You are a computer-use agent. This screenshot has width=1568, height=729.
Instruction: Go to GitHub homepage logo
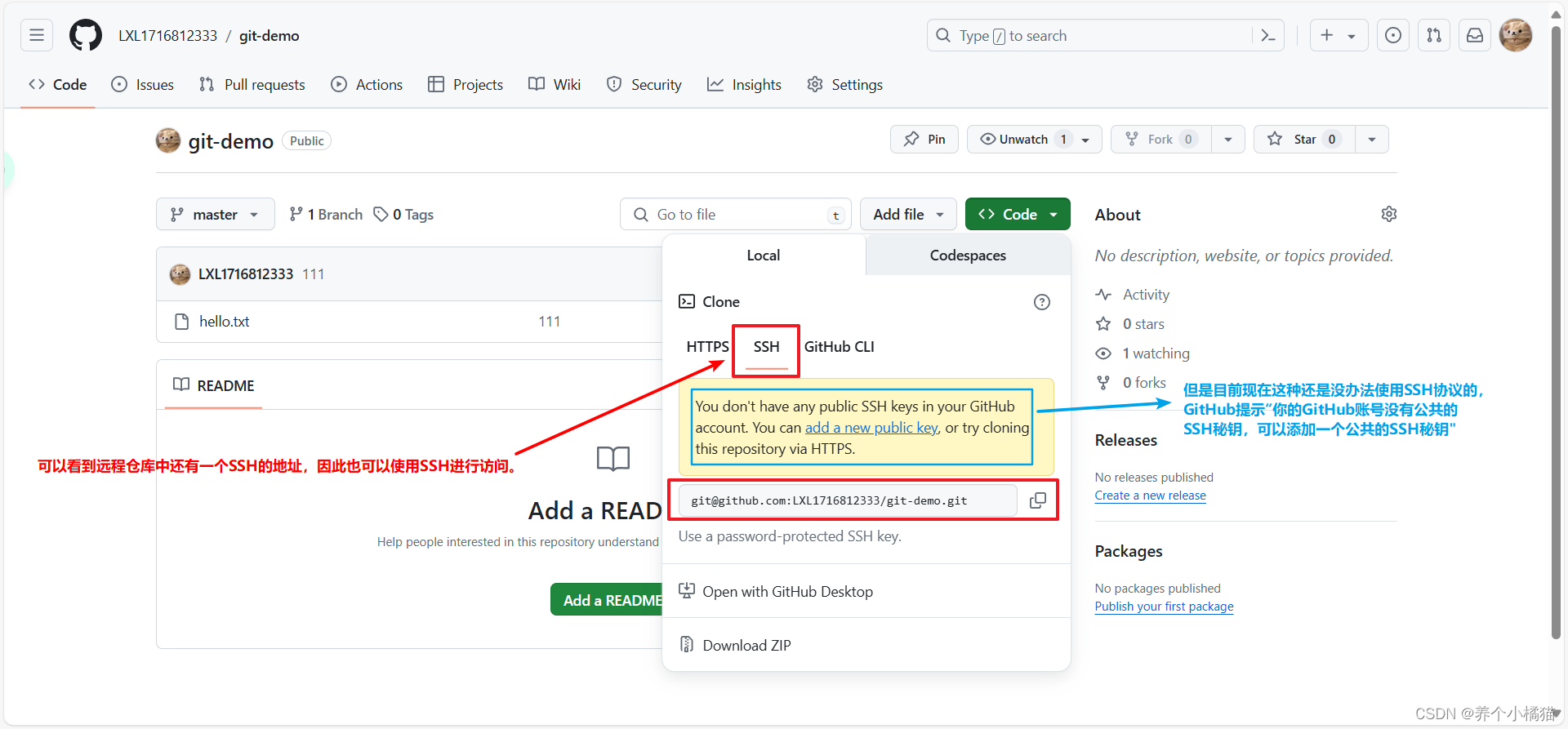click(86, 35)
